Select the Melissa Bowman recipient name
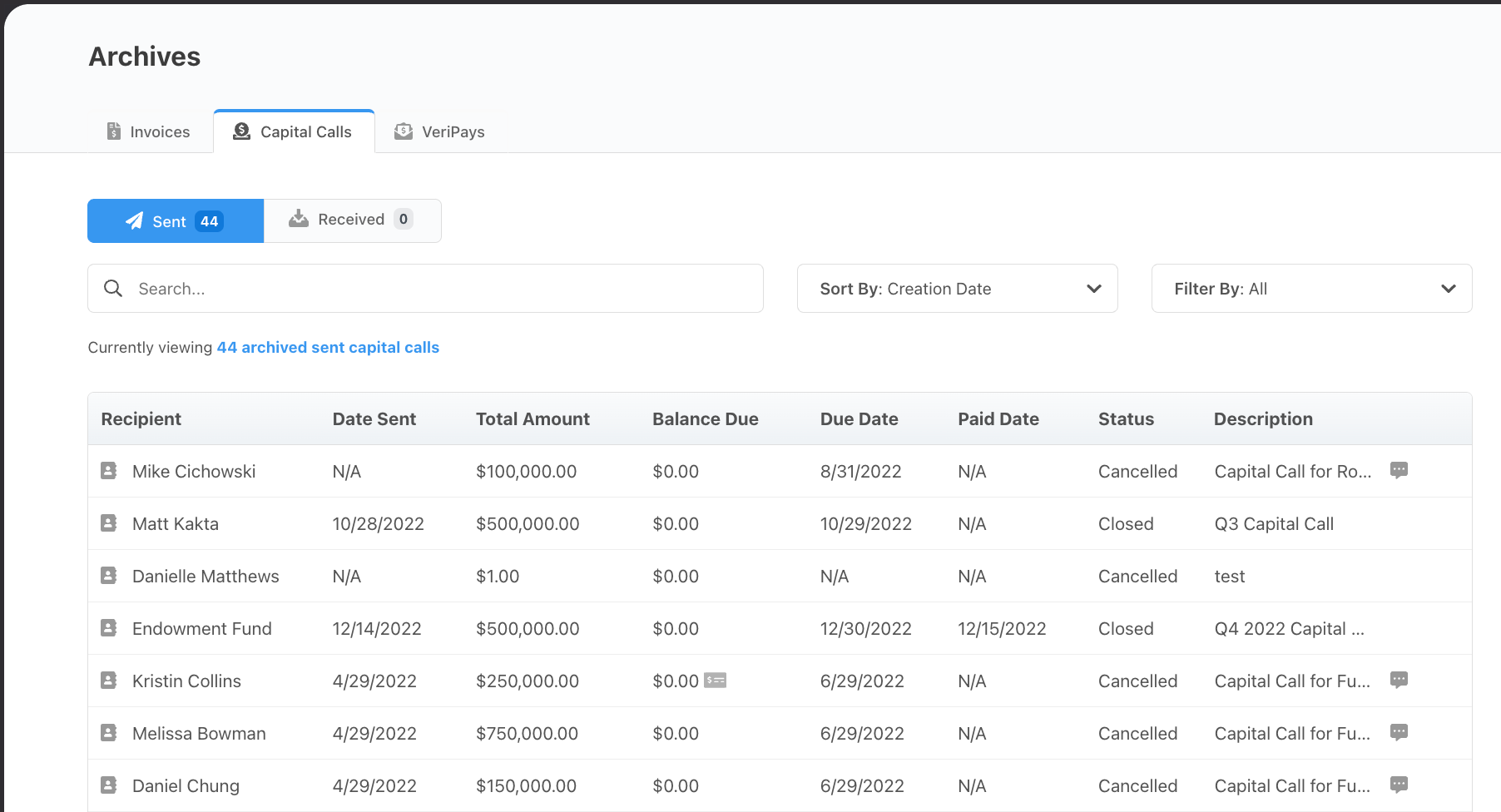 199,733
